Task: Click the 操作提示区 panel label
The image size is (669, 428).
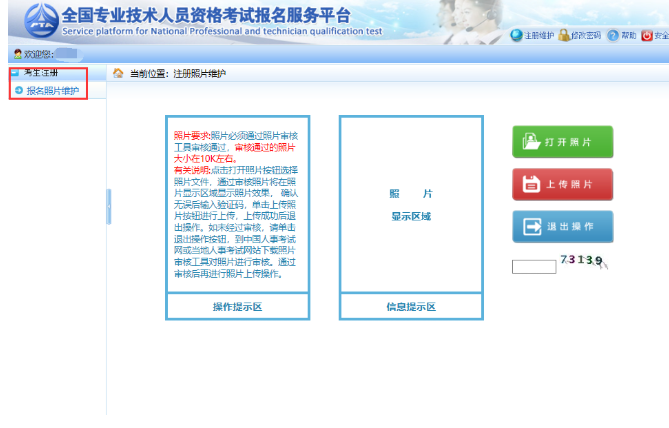Action: pyautogui.click(x=237, y=306)
